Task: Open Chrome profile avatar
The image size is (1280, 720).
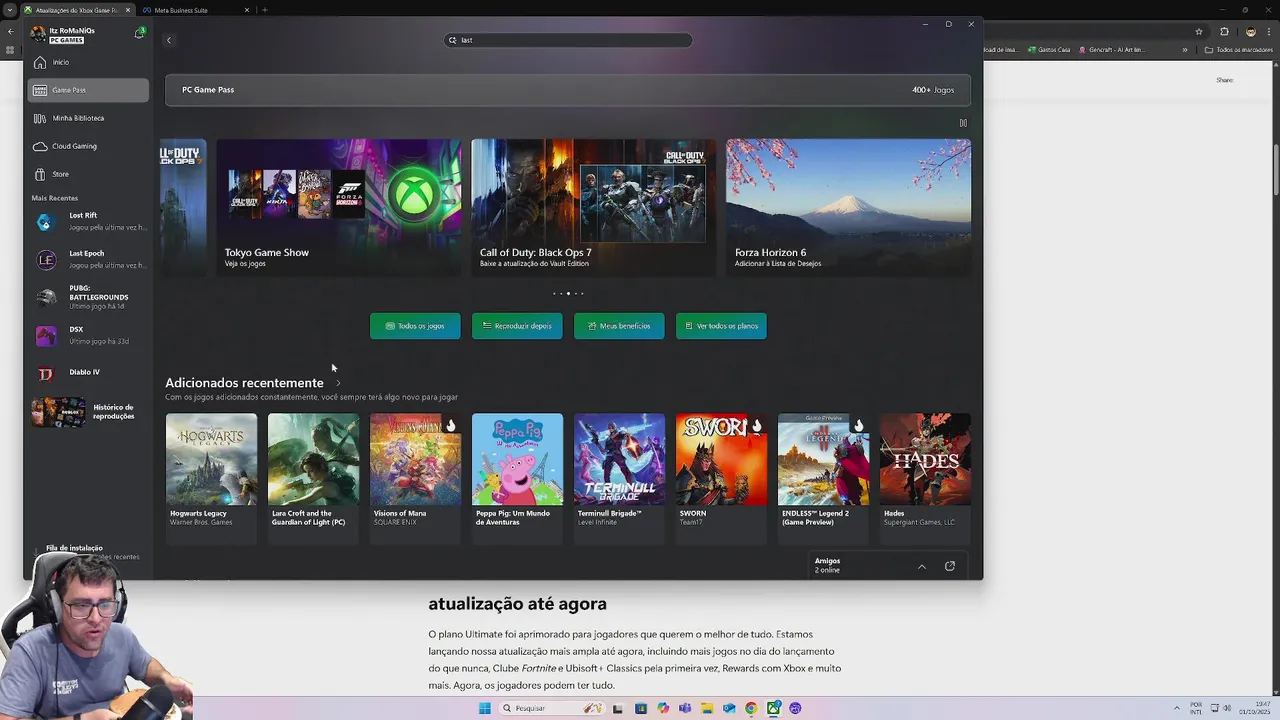Action: click(x=1250, y=32)
